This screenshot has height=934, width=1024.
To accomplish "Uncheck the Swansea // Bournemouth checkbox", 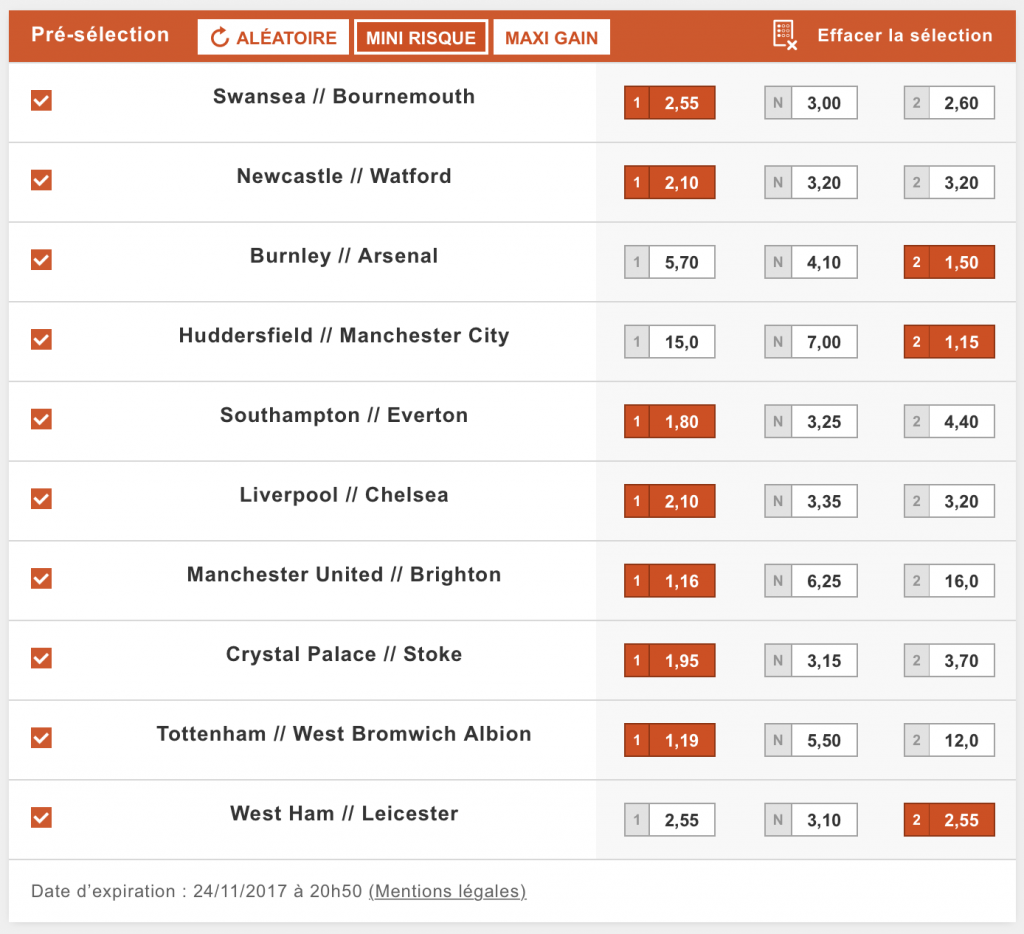I will click(x=41, y=101).
